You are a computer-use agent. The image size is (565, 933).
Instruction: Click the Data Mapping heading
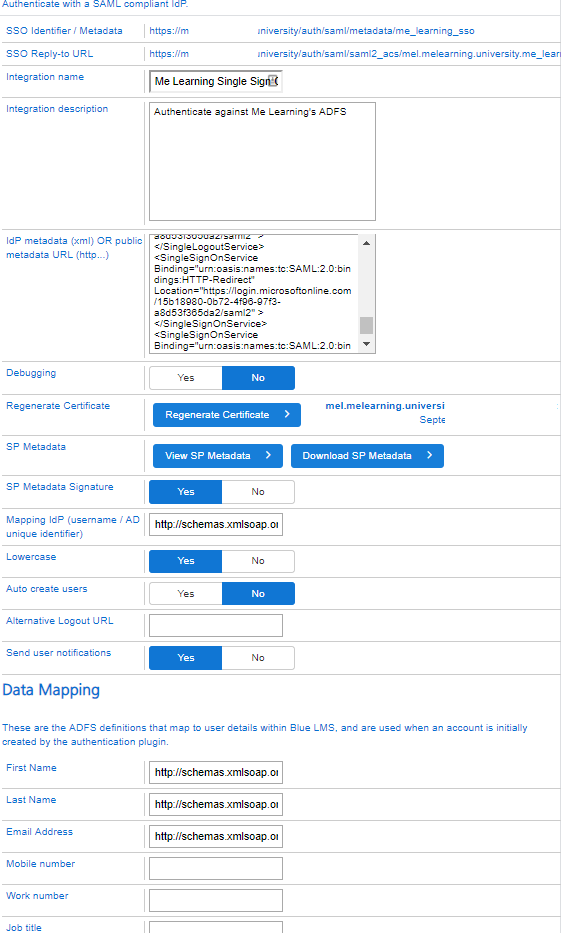click(51, 690)
